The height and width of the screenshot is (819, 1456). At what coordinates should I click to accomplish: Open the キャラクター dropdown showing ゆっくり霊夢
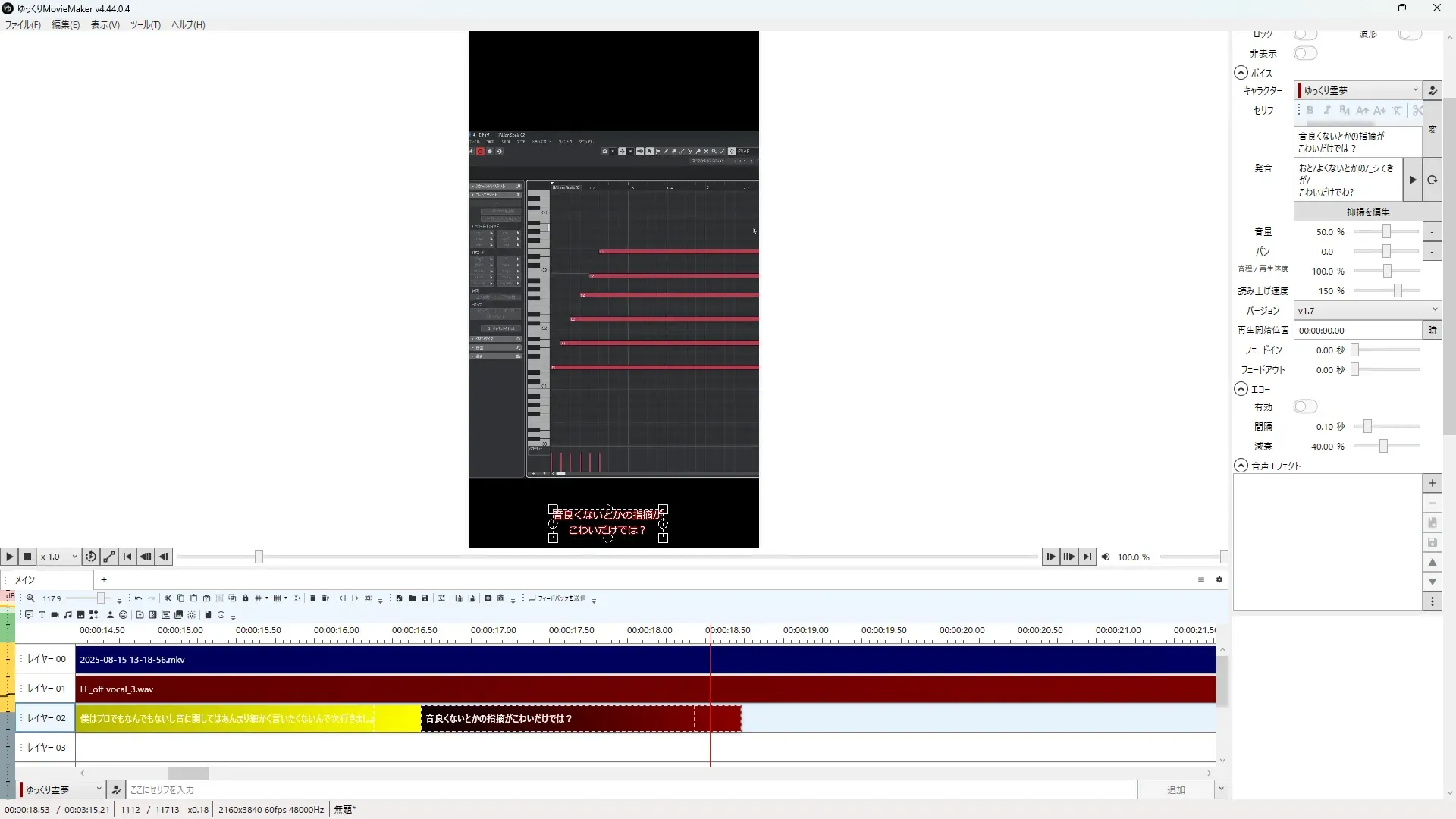1357,90
